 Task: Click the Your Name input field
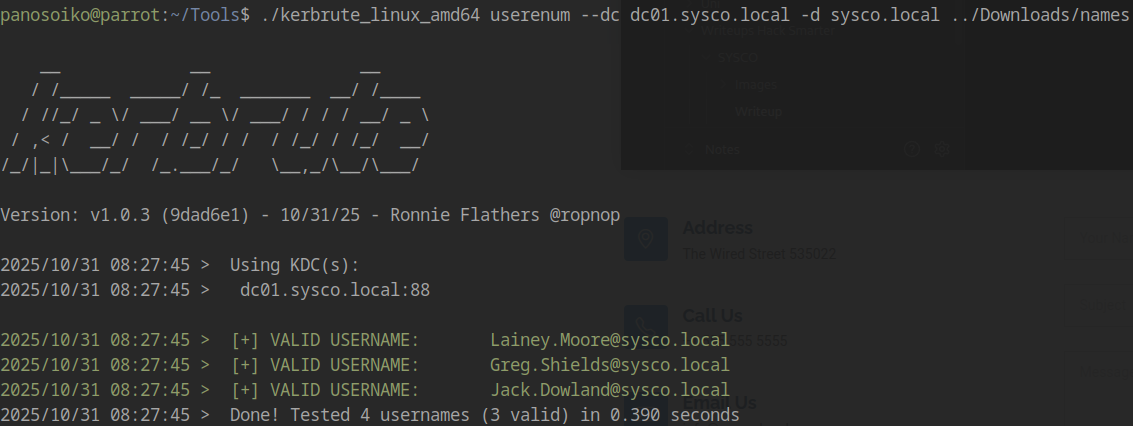coord(1100,237)
